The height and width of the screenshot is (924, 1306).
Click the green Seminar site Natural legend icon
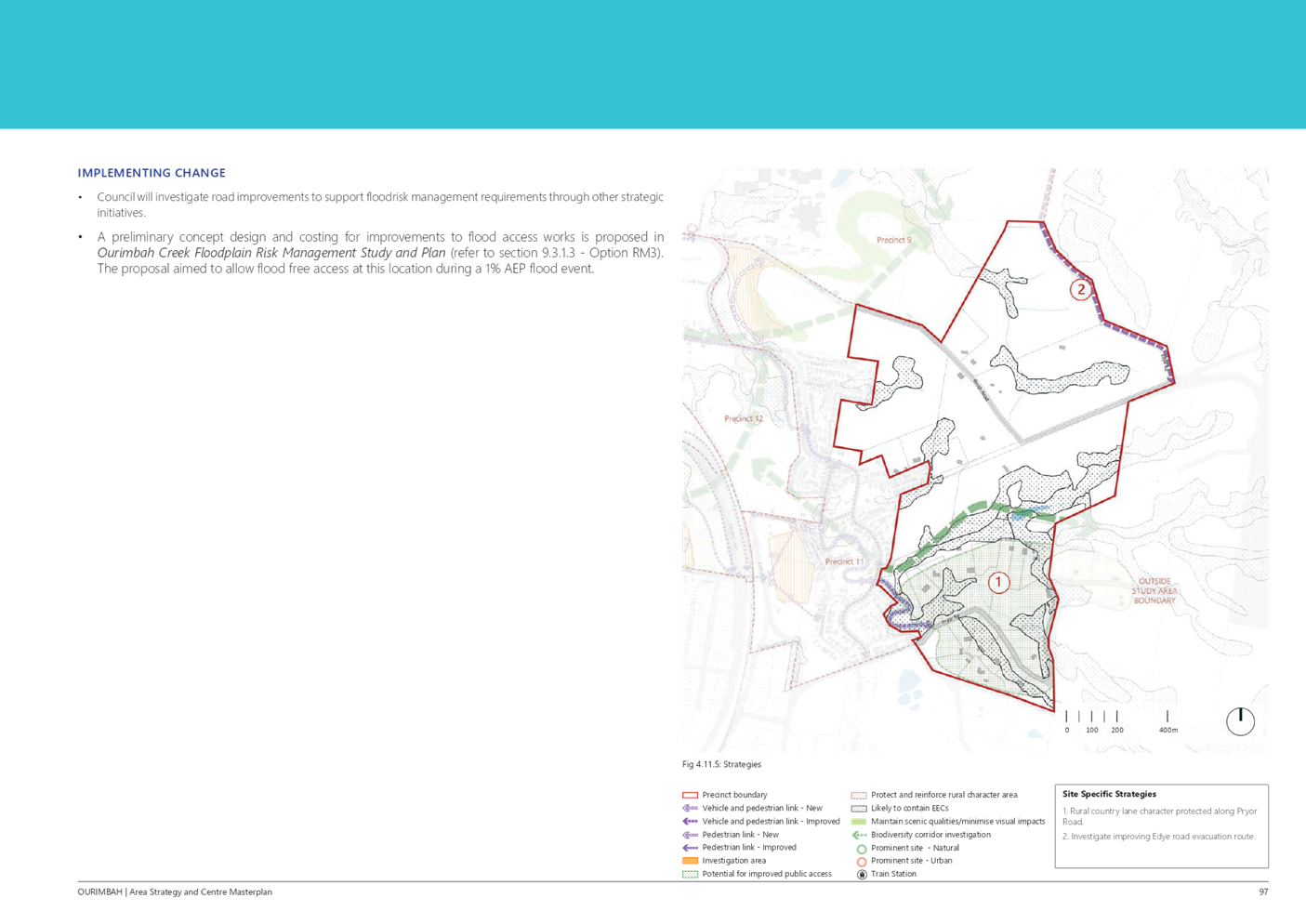(861, 849)
